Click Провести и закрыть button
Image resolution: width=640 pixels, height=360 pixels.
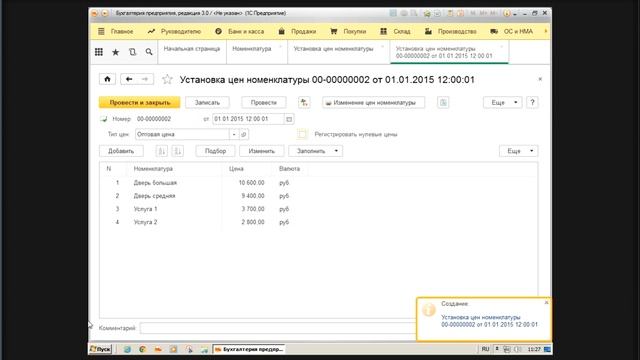pyautogui.click(x=140, y=102)
